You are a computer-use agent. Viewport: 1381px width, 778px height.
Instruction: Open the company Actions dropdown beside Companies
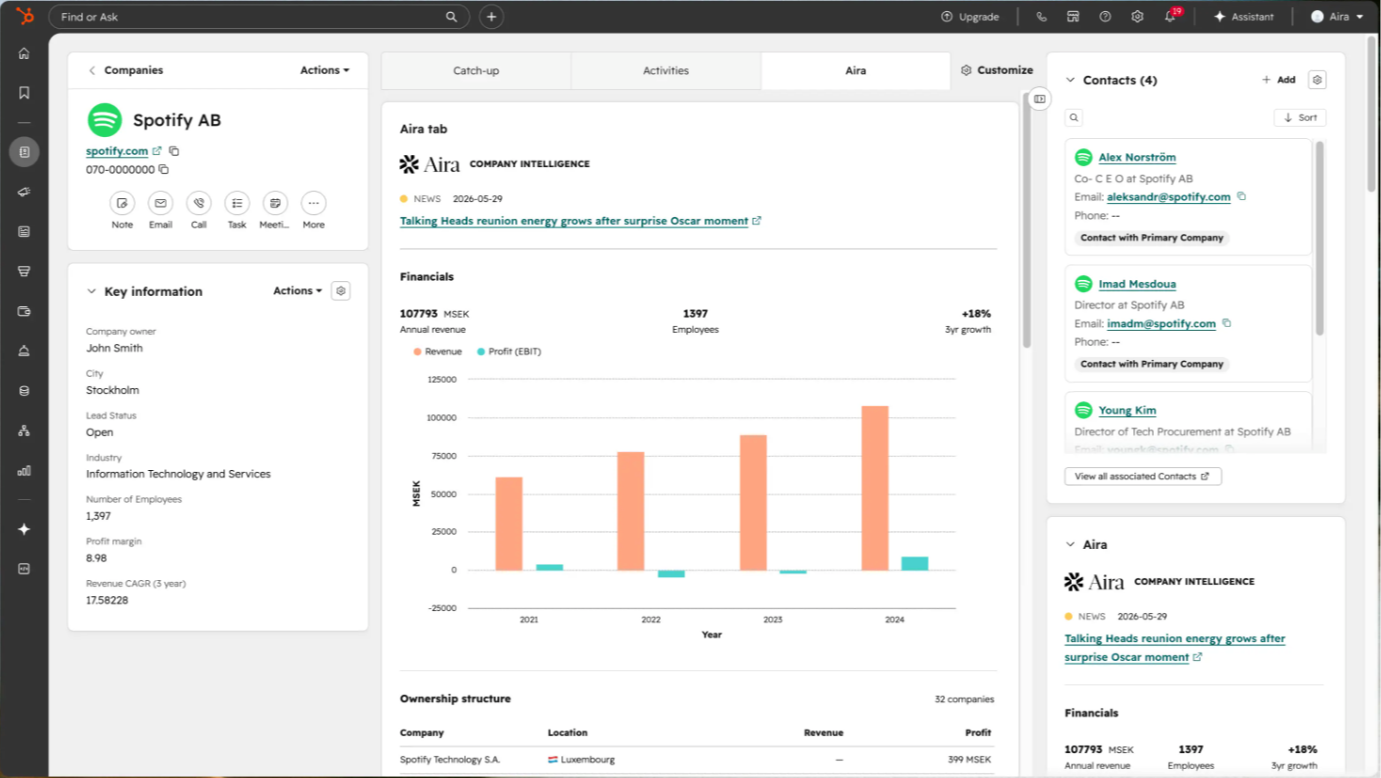pos(325,70)
